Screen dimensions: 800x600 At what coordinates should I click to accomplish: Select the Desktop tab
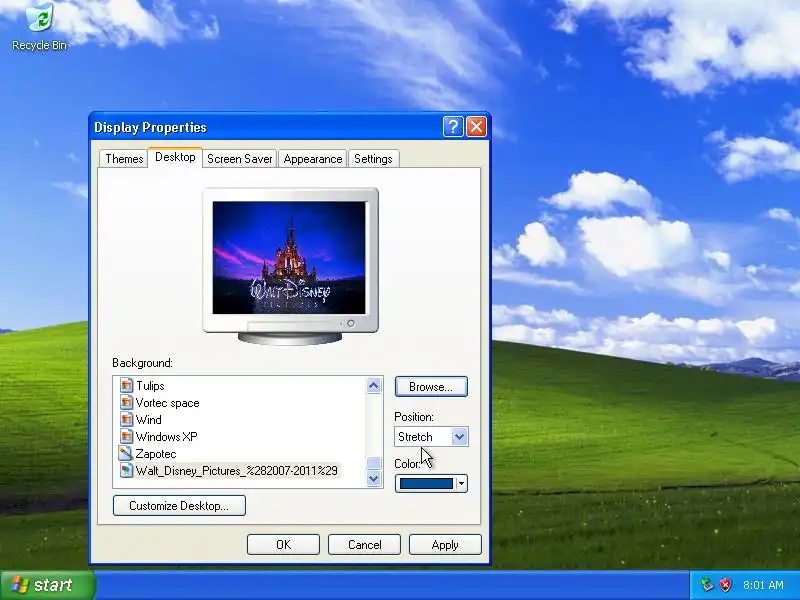tap(175, 157)
